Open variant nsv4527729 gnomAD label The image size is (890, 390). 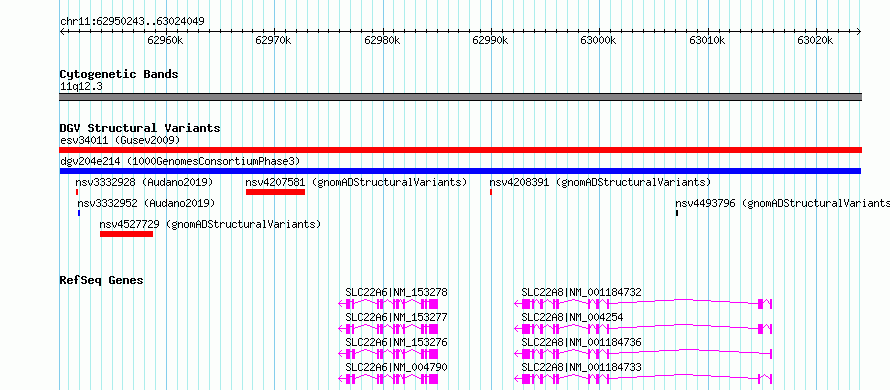click(x=210, y=224)
